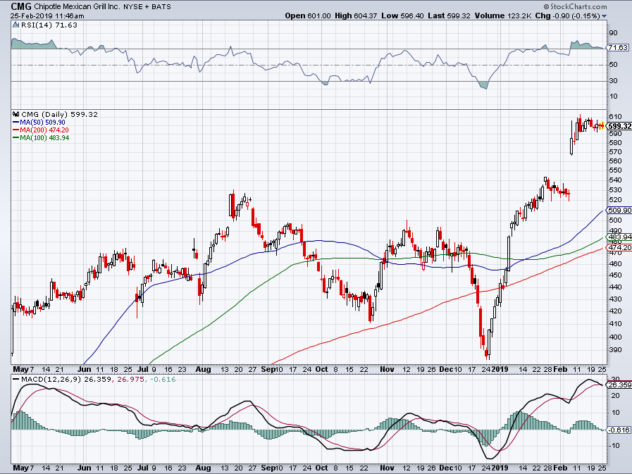
Task: Click the -10 level on the MACD axis
Action: click(x=614, y=445)
